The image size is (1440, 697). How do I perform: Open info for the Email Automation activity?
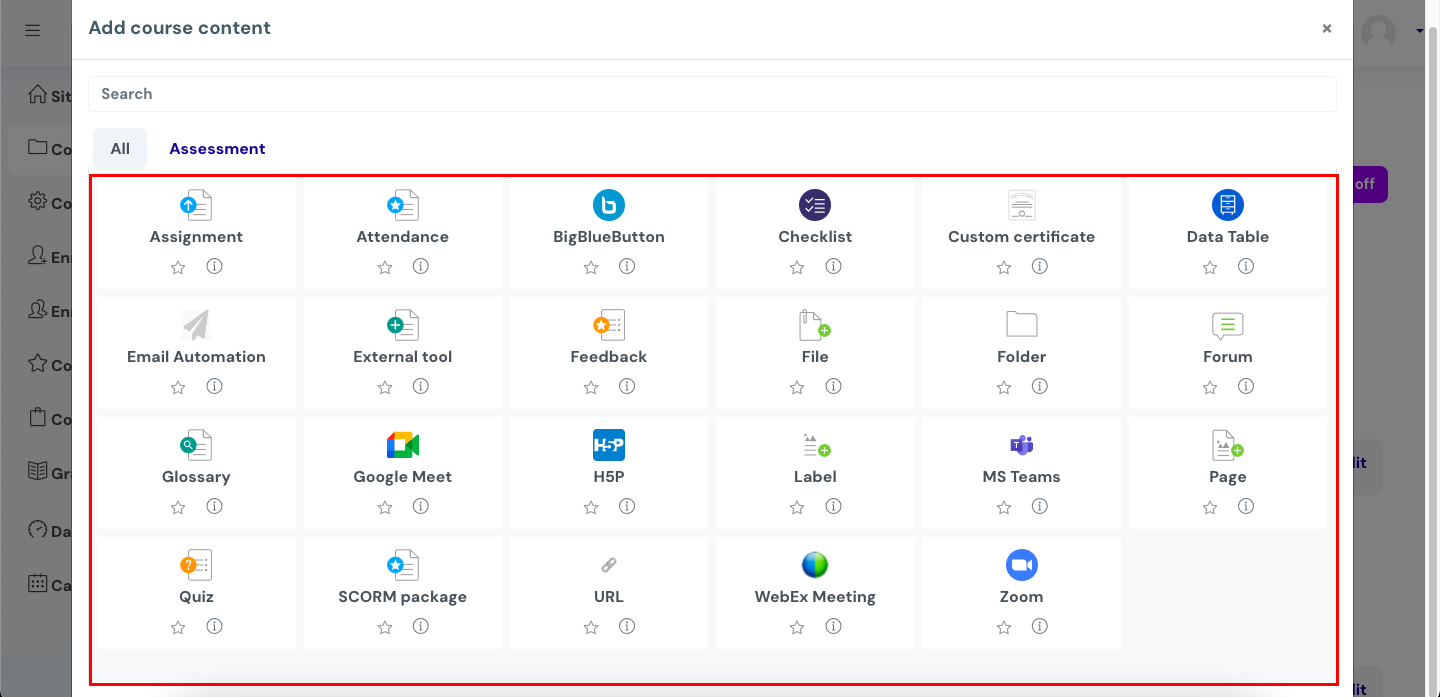(x=214, y=386)
